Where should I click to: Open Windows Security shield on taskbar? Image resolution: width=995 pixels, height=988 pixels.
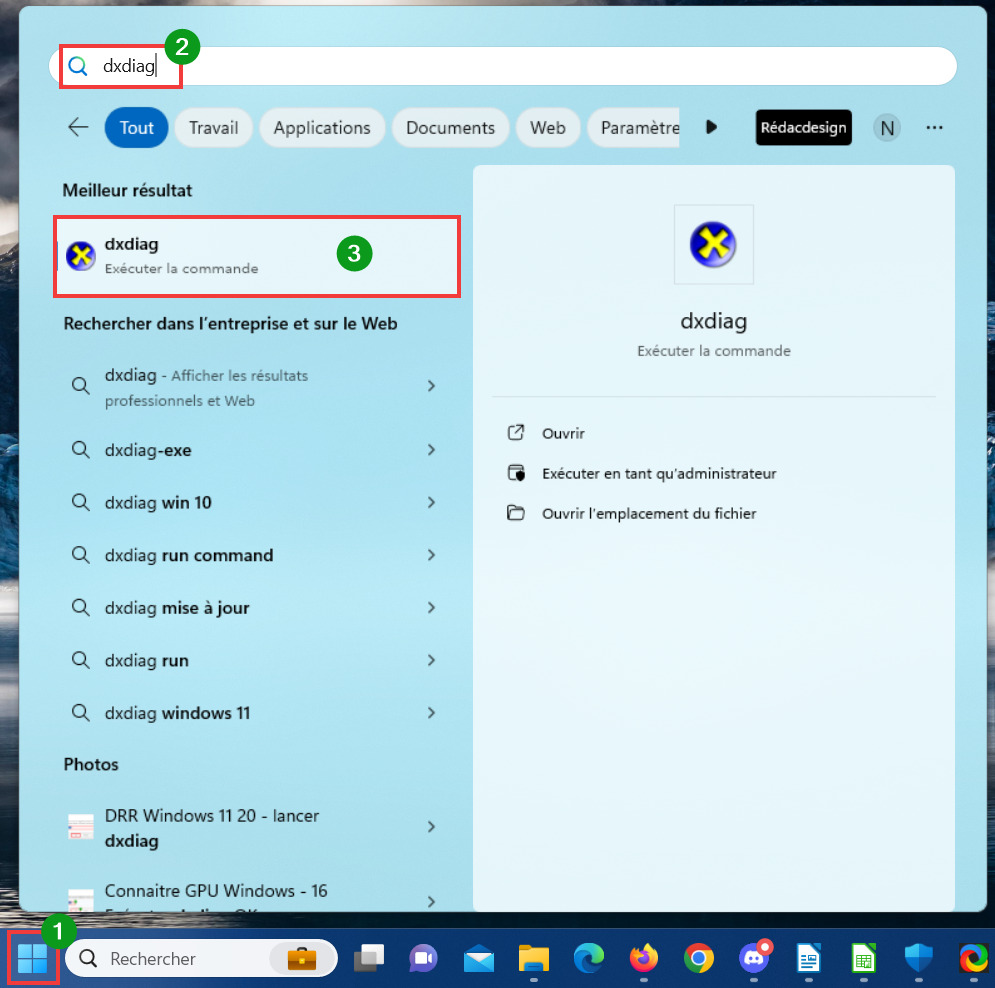[918, 958]
